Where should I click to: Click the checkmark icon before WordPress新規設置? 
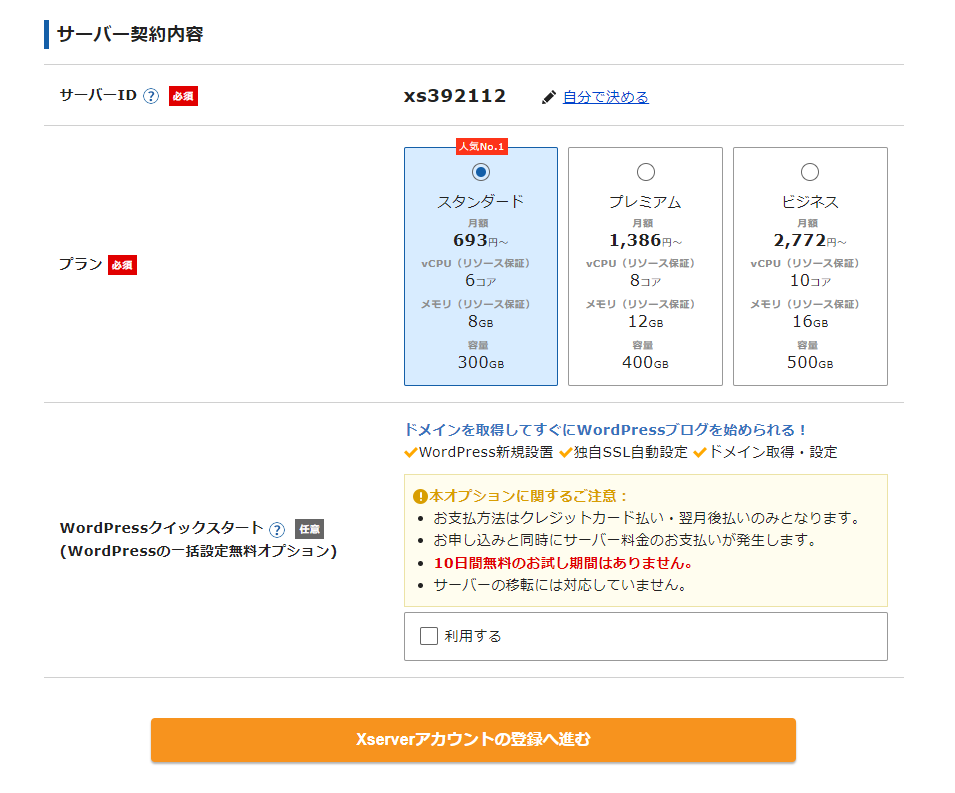point(412,452)
